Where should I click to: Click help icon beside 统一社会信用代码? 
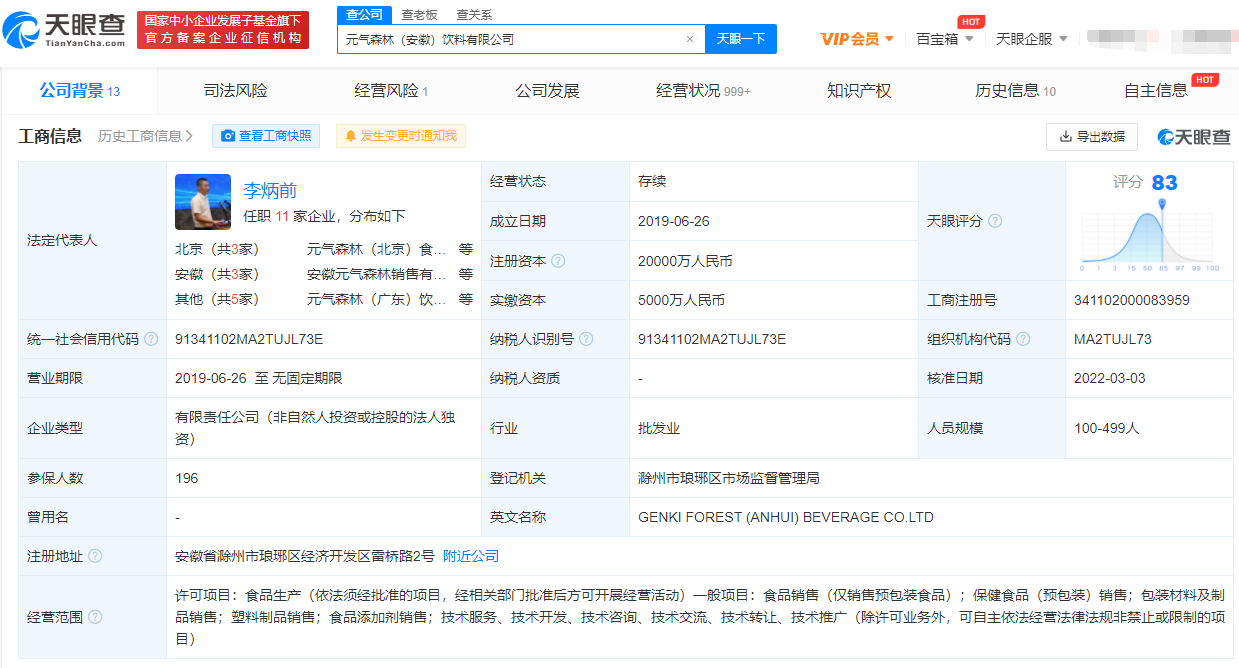[151, 339]
